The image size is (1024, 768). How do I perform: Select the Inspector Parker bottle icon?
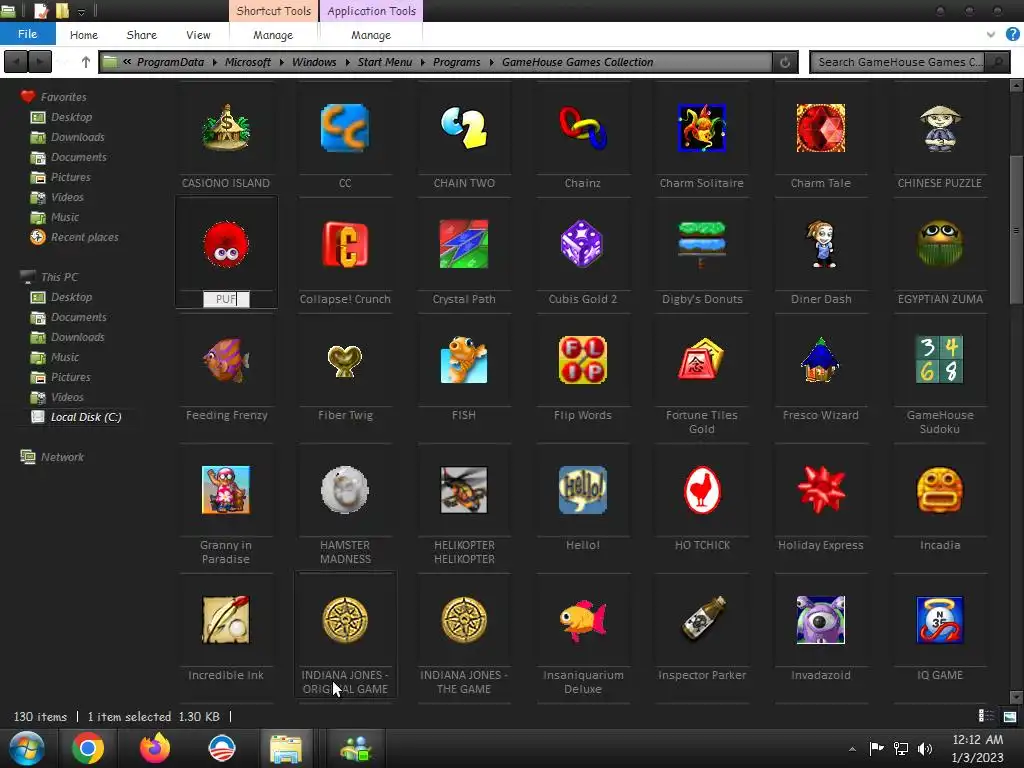[701, 620]
